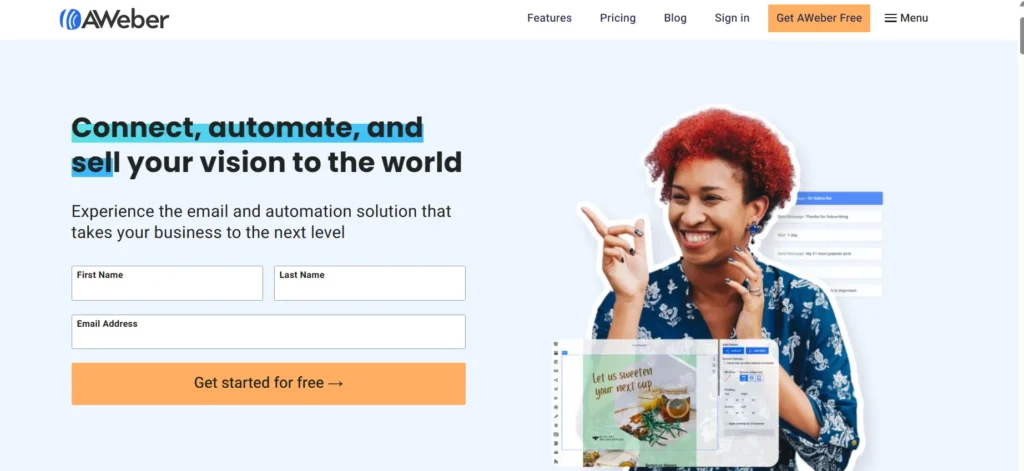The width and height of the screenshot is (1024, 471).
Task: Click the Menu text label
Action: click(914, 18)
